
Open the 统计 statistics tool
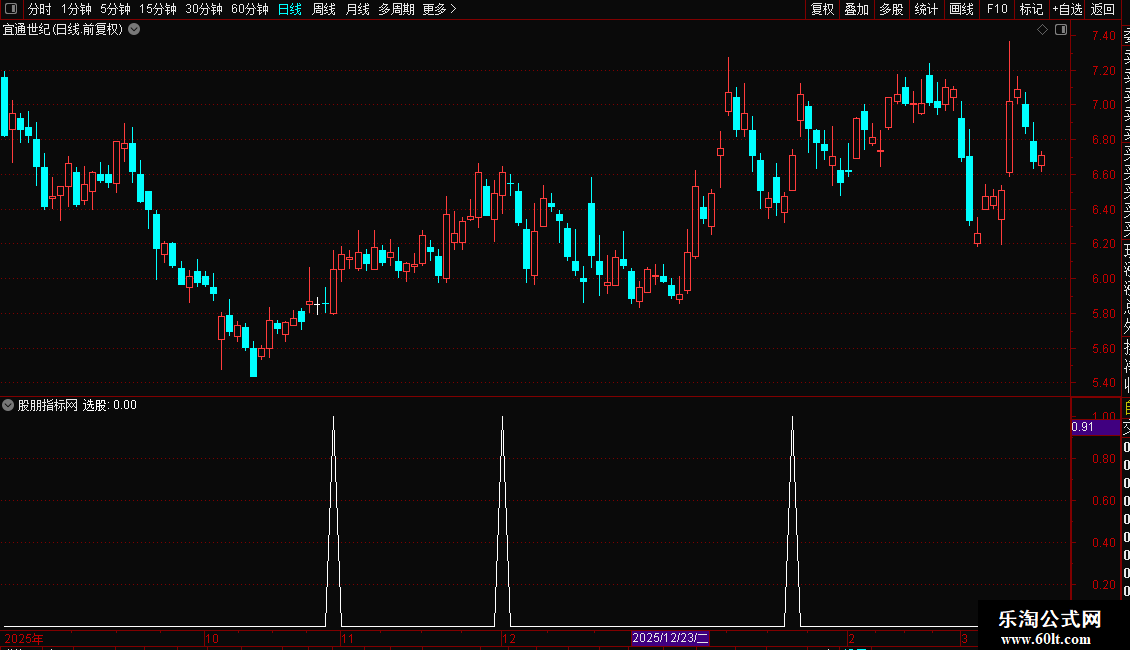coord(926,9)
